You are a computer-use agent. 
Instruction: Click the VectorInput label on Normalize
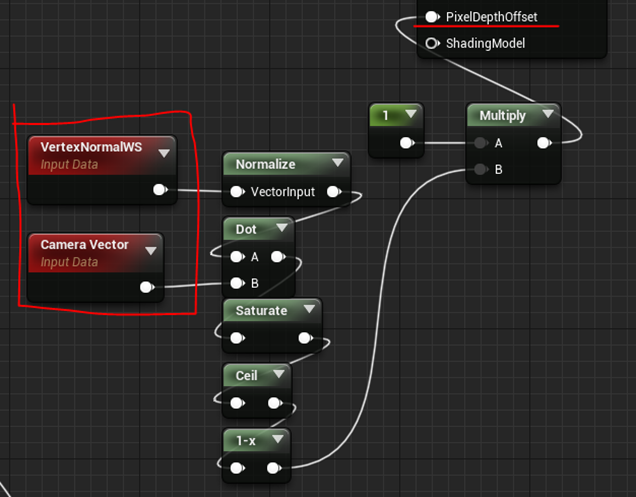283,191
